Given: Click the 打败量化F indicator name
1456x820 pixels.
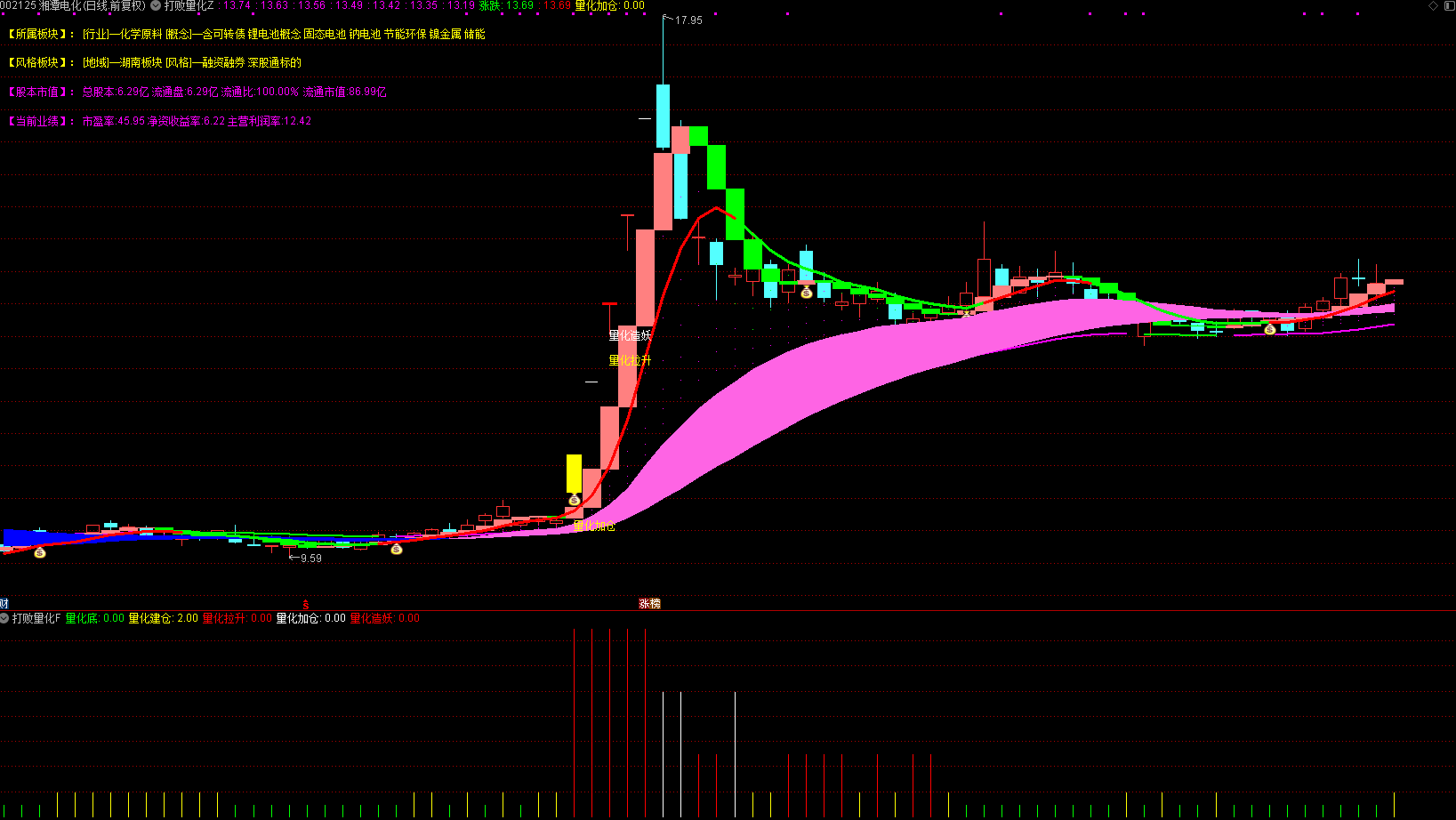Looking at the screenshot, I should click(x=36, y=618).
